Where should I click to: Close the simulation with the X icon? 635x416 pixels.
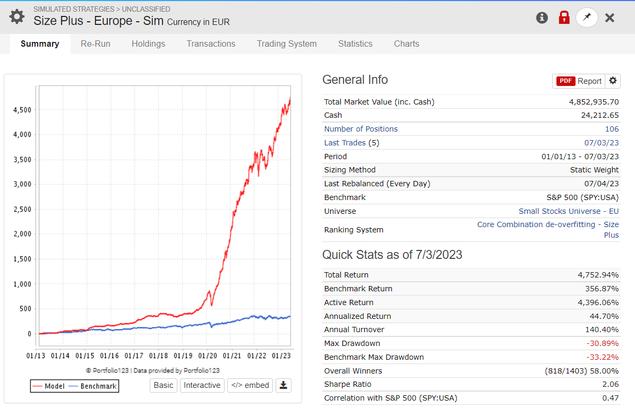(x=610, y=18)
